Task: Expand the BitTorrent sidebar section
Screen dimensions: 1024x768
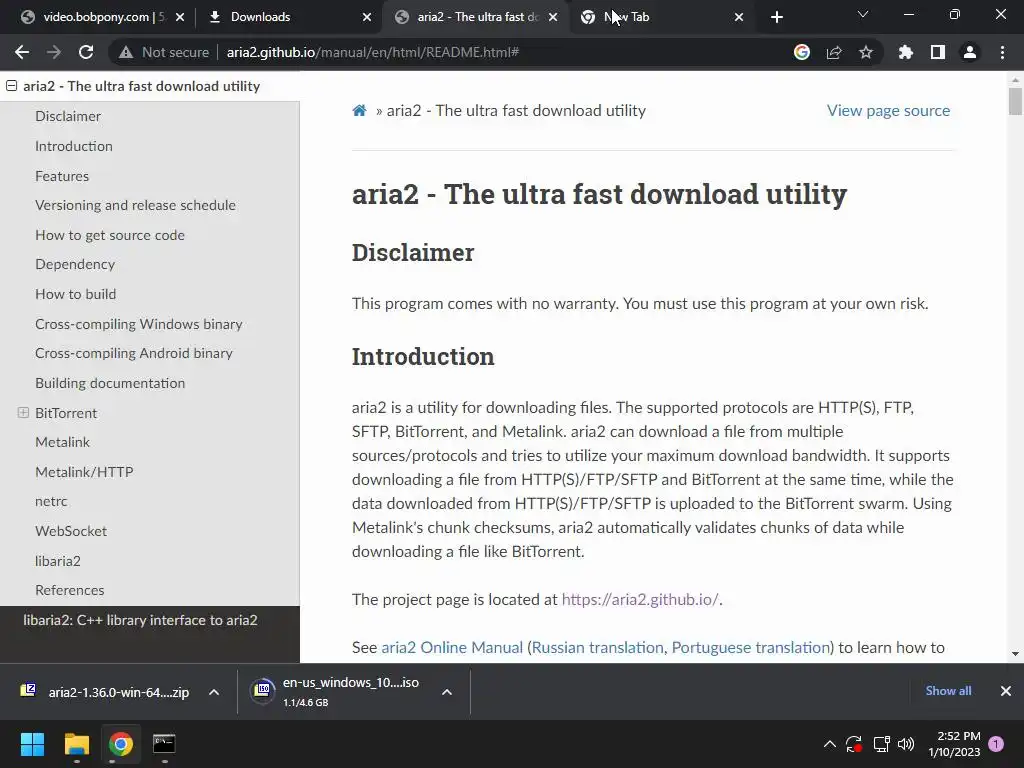Action: point(23,413)
